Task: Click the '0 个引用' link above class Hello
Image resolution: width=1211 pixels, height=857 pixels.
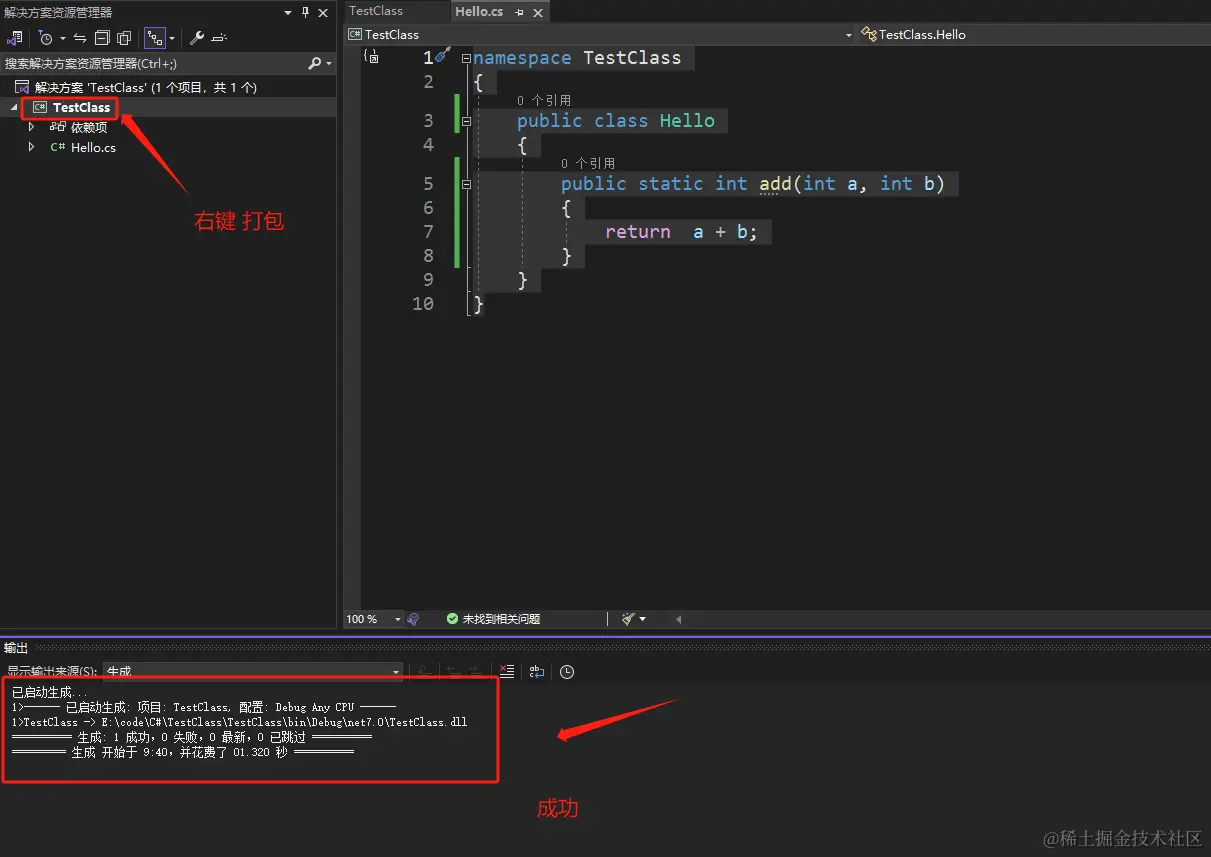Action: (544, 100)
